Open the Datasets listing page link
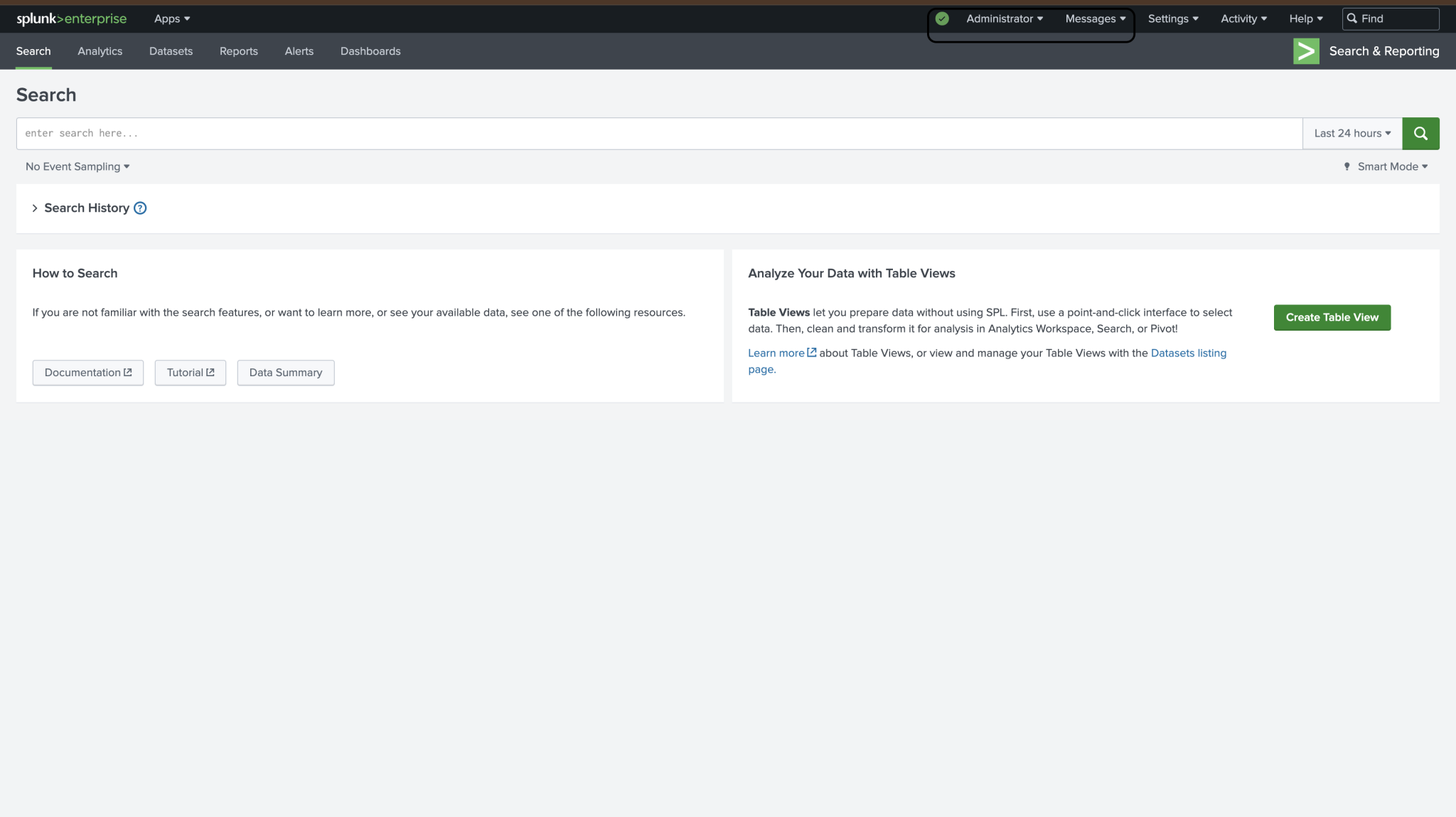 (x=1188, y=353)
